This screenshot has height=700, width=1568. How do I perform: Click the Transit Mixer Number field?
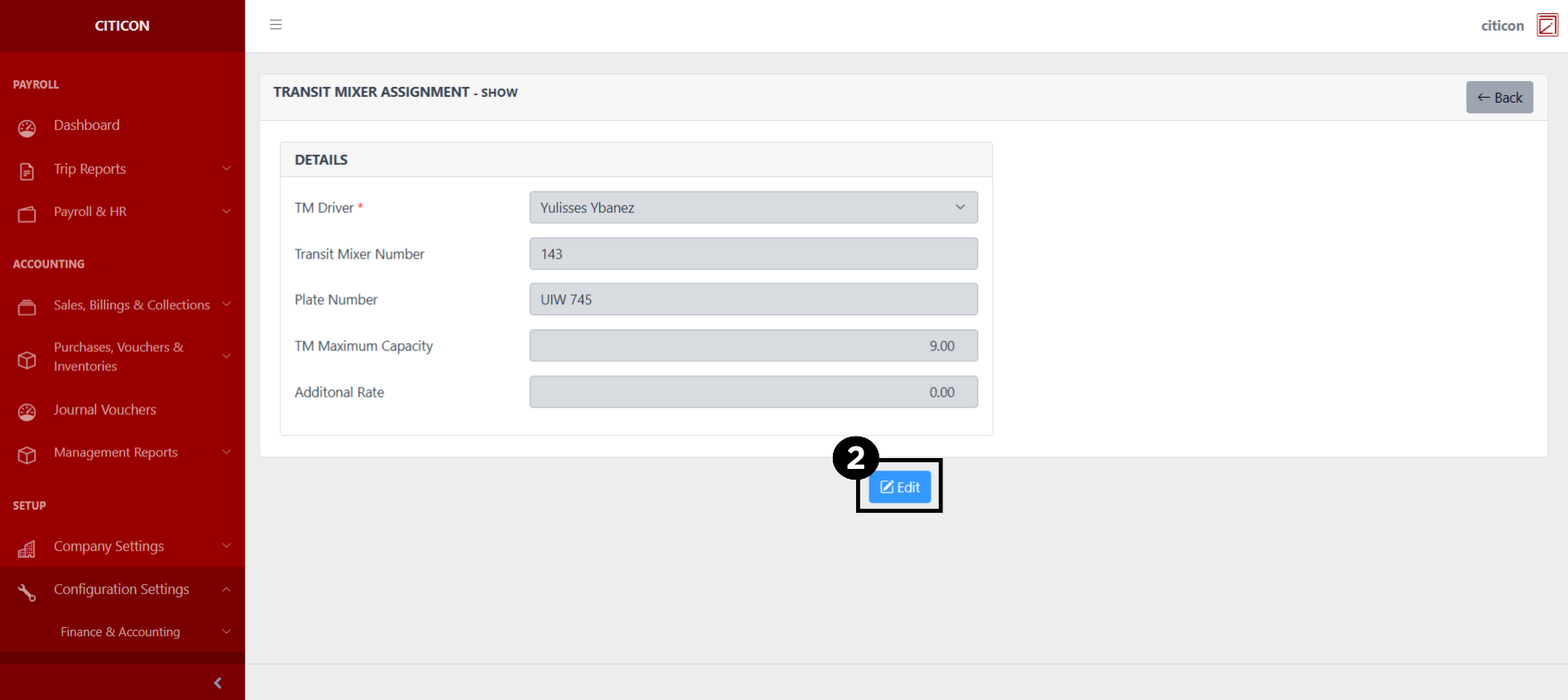click(x=753, y=253)
